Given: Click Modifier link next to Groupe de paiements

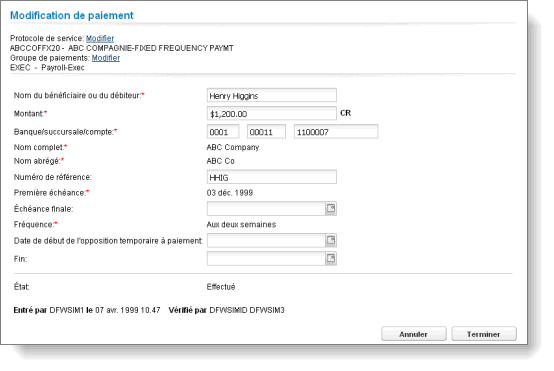Looking at the screenshot, I should click(106, 58).
